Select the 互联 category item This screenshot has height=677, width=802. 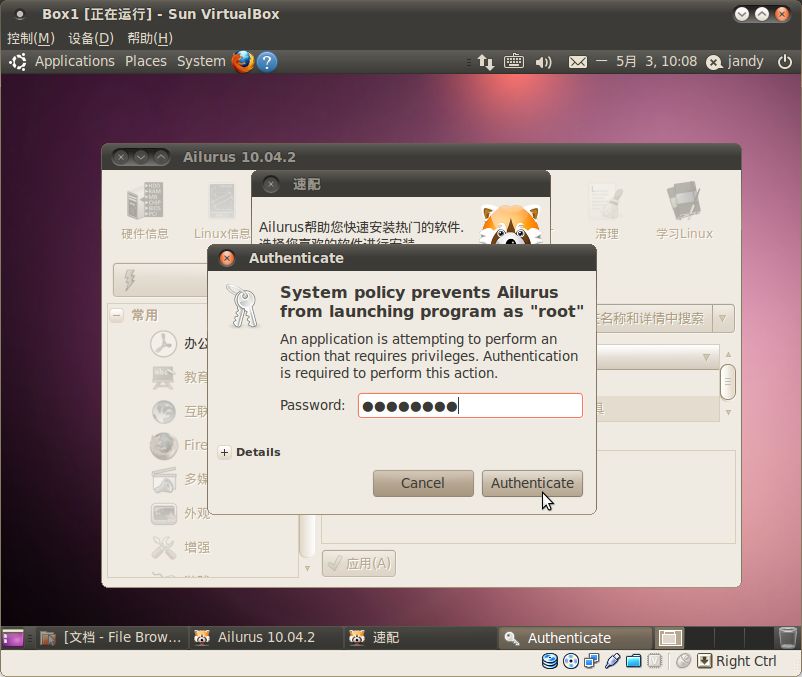[x=179, y=411]
